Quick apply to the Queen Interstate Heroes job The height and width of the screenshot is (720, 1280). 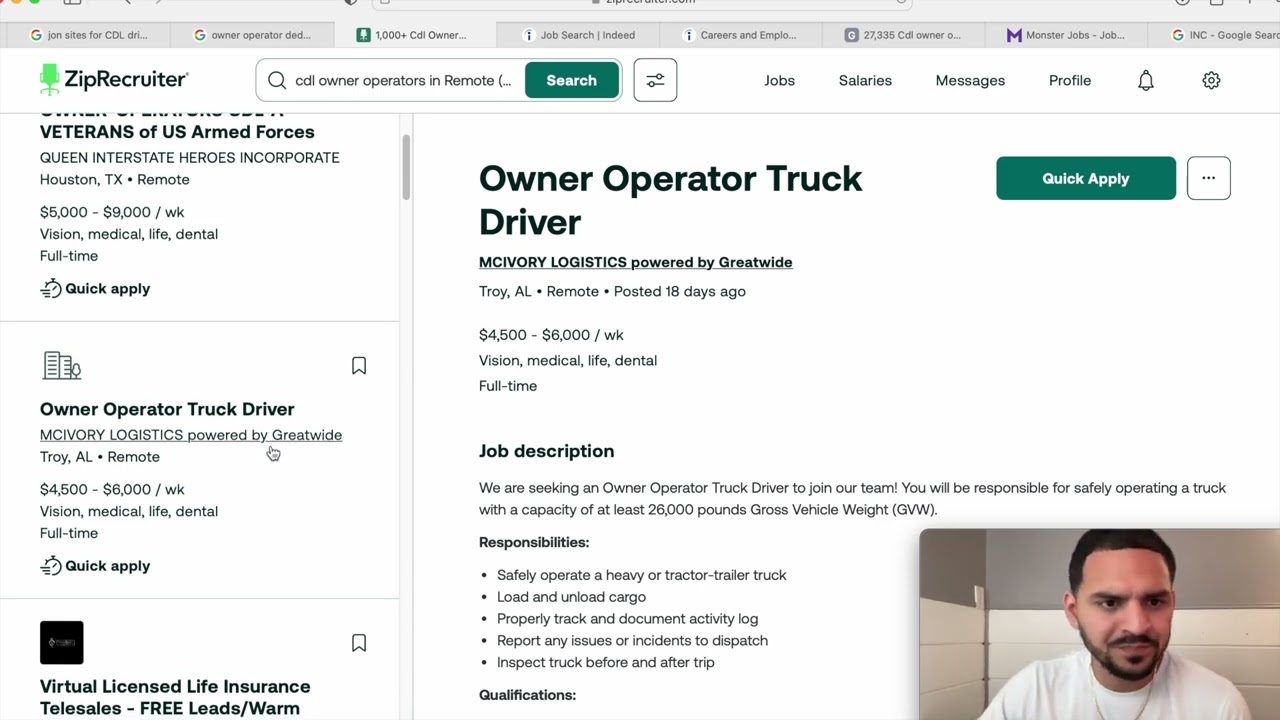tap(95, 289)
